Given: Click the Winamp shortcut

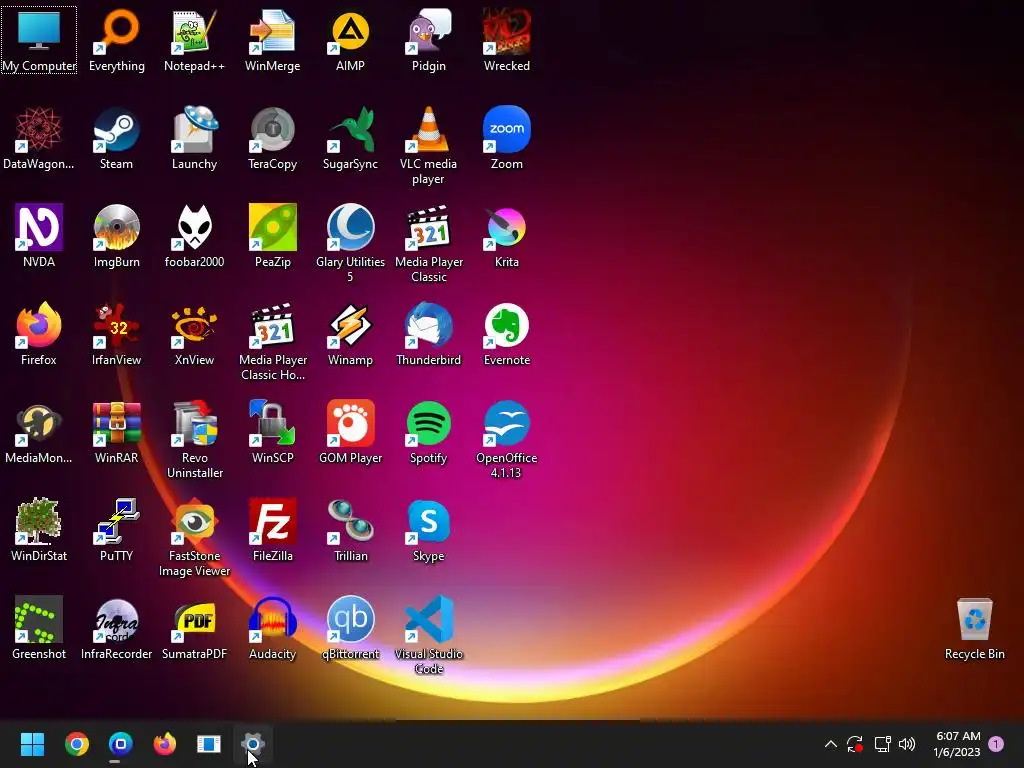Looking at the screenshot, I should 351,325.
